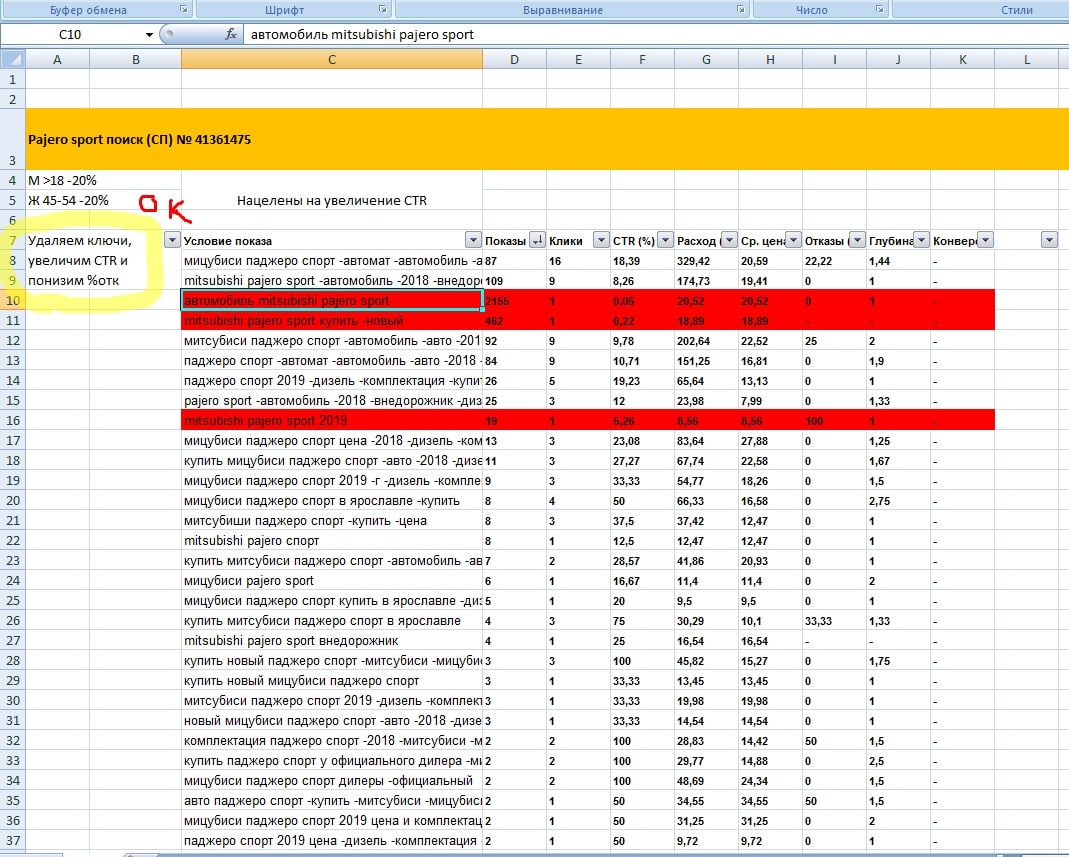Select row 10 header
This screenshot has height=857, width=1069.
click(13, 301)
